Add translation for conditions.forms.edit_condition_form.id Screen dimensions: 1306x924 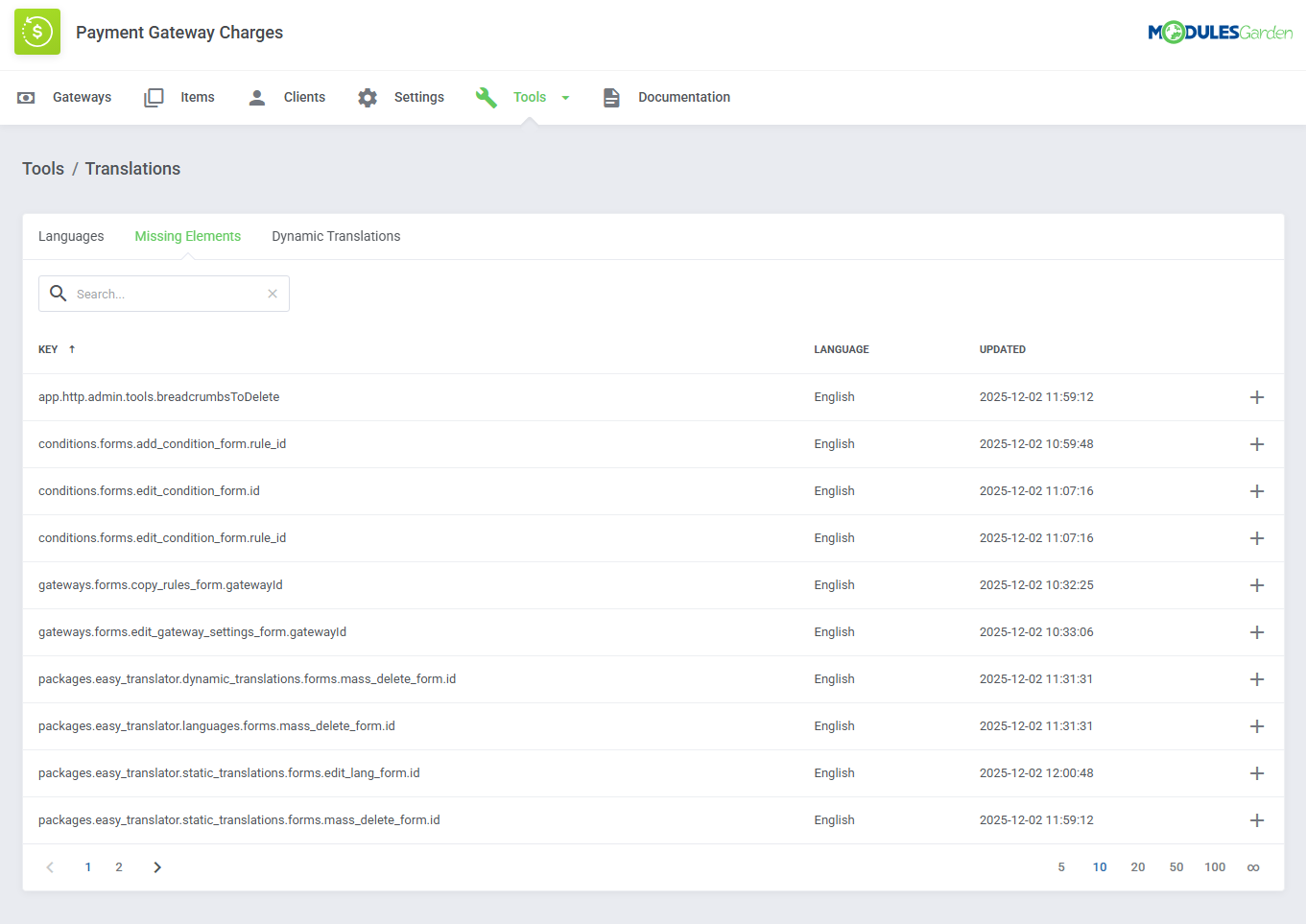coord(1257,490)
